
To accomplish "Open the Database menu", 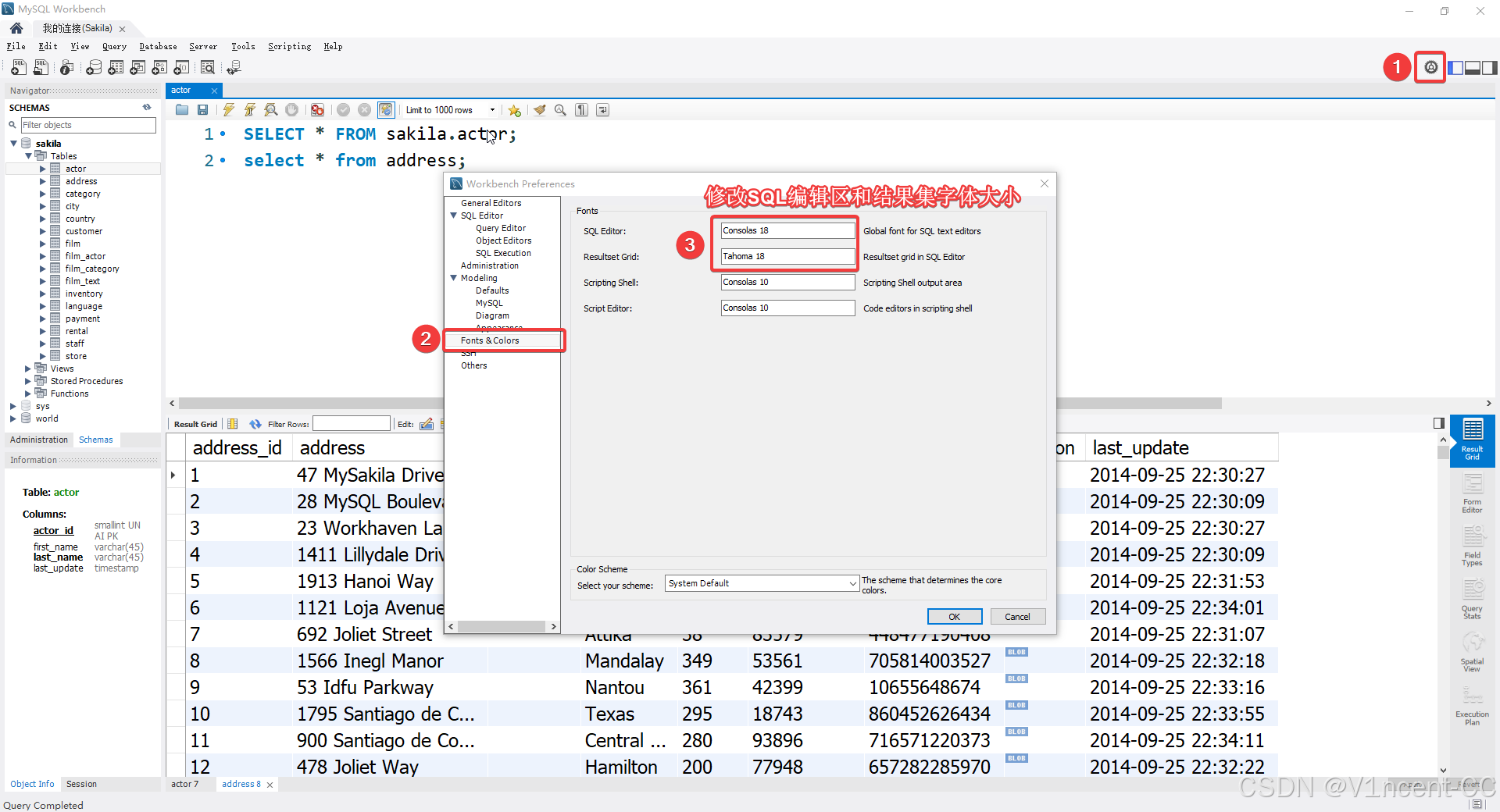I will (x=158, y=47).
